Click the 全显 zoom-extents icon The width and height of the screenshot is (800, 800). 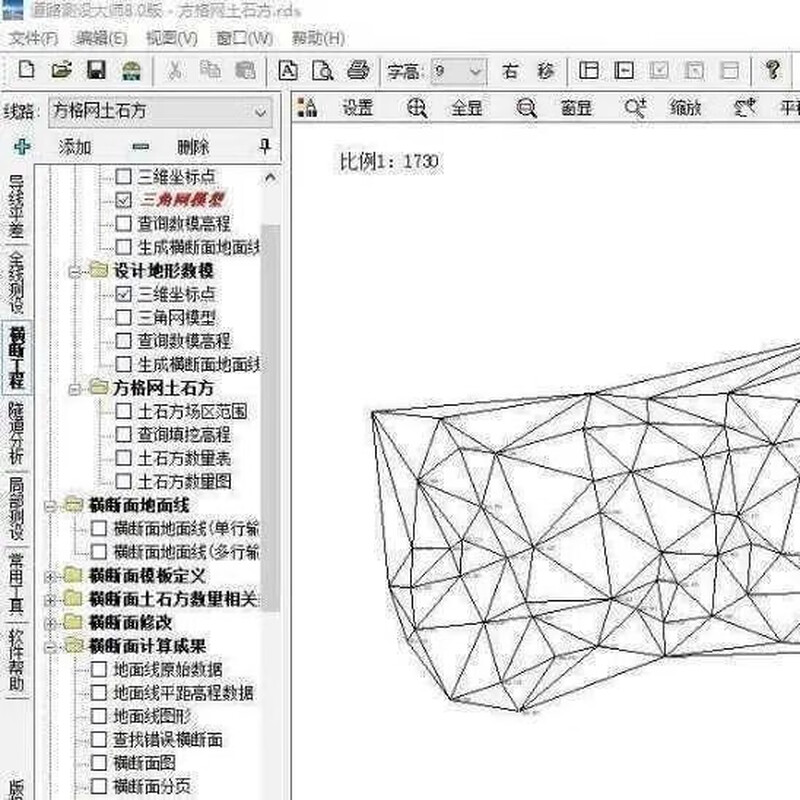point(418,109)
